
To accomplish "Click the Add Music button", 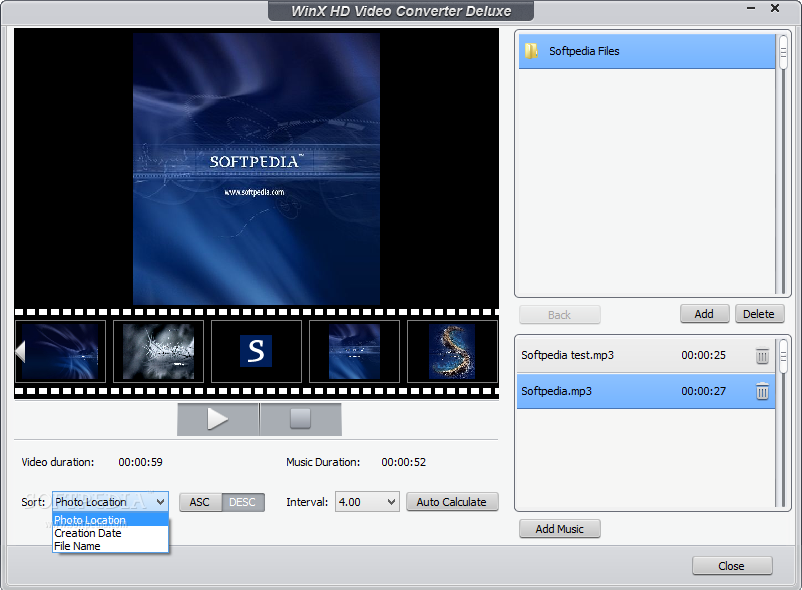I will [560, 529].
